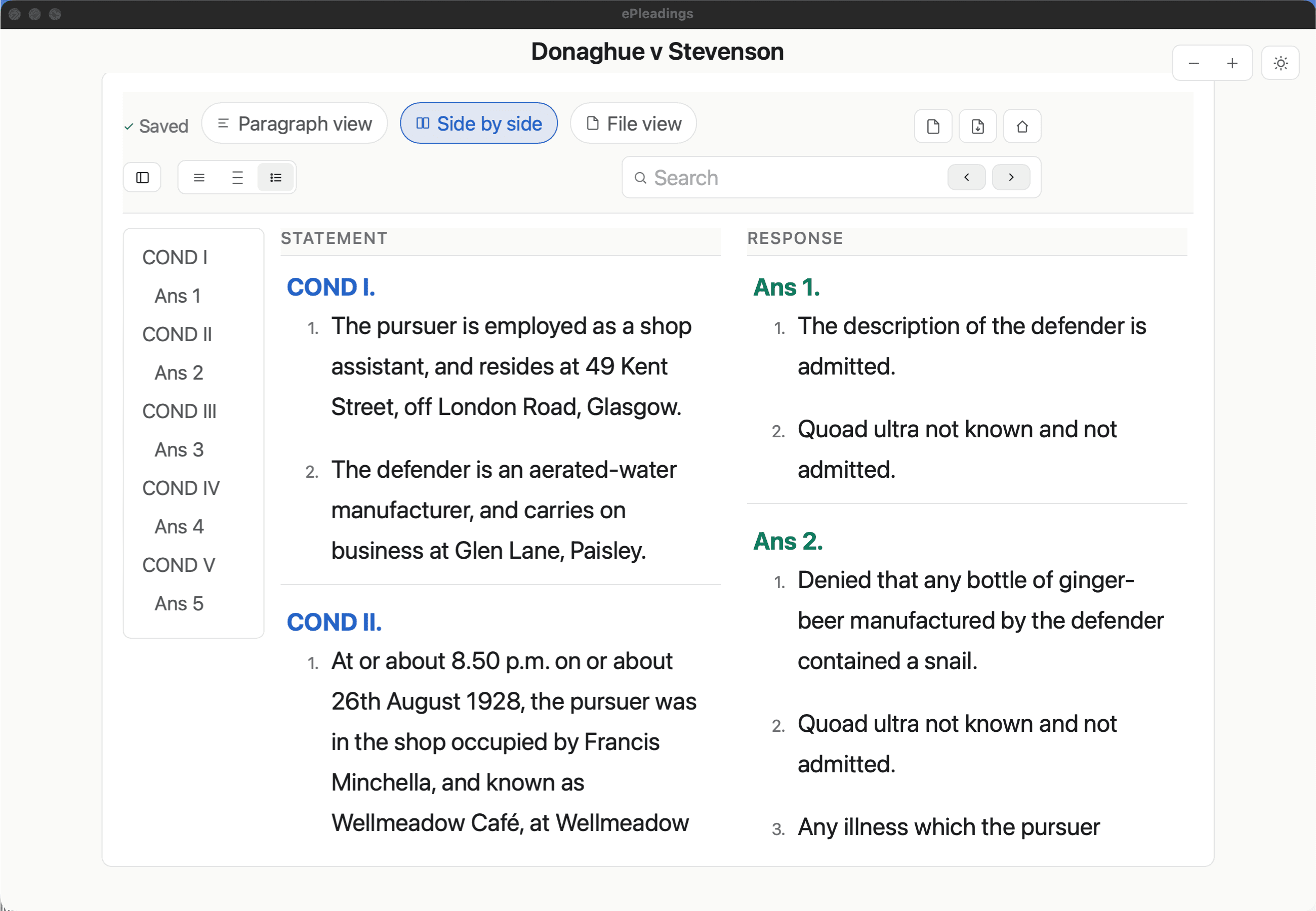Select the numbered list layout icon
The width and height of the screenshot is (1316, 911).
pos(276,178)
